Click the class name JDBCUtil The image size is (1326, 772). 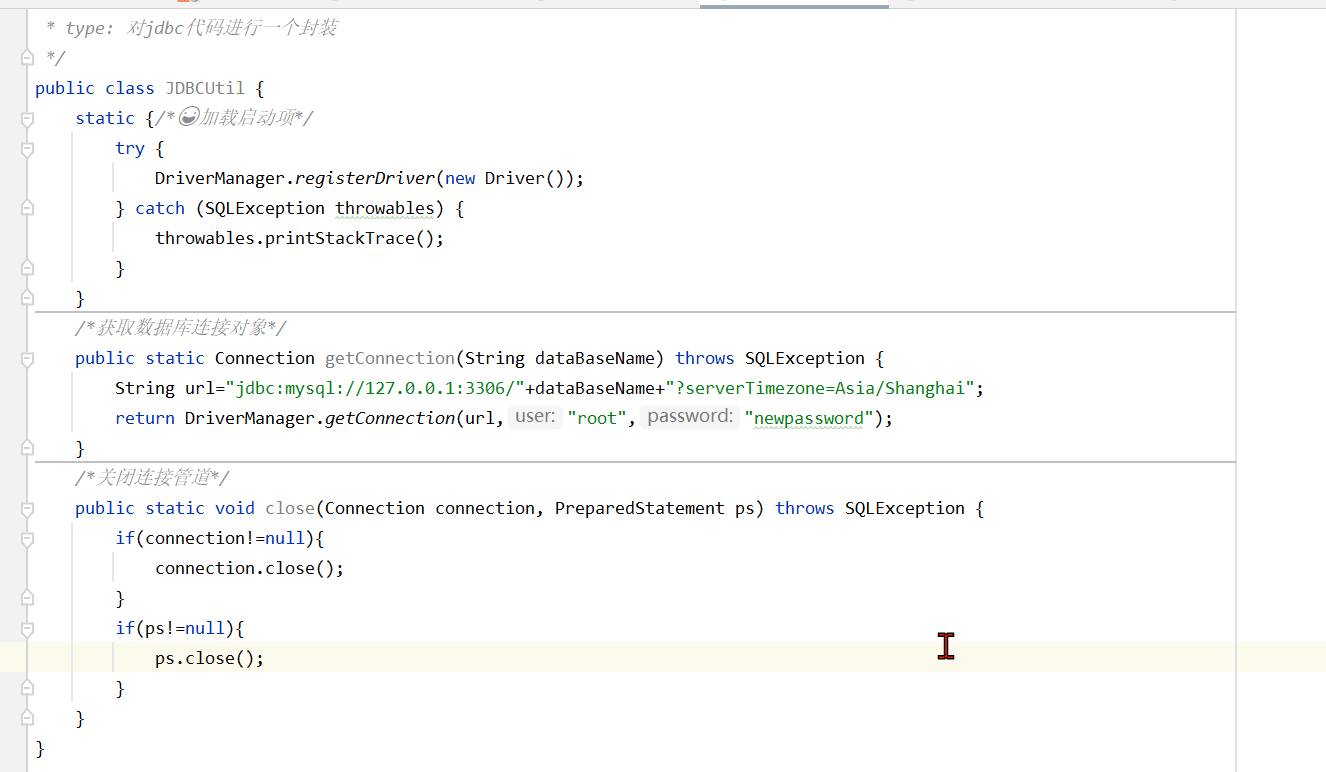(x=205, y=88)
